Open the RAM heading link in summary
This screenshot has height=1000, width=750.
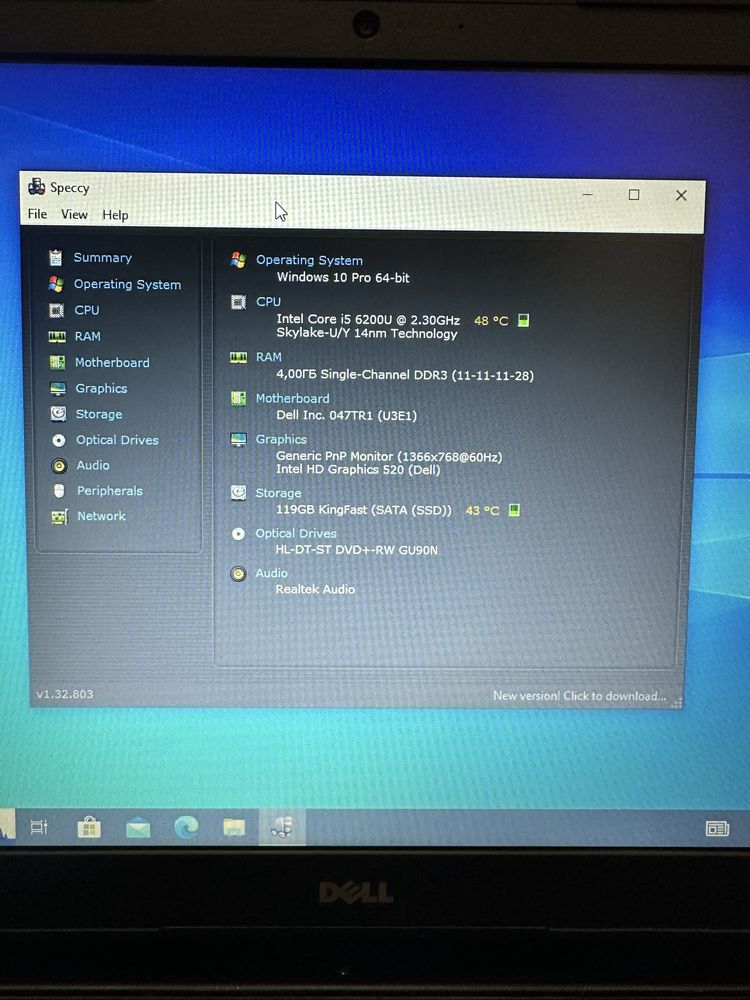coord(268,357)
